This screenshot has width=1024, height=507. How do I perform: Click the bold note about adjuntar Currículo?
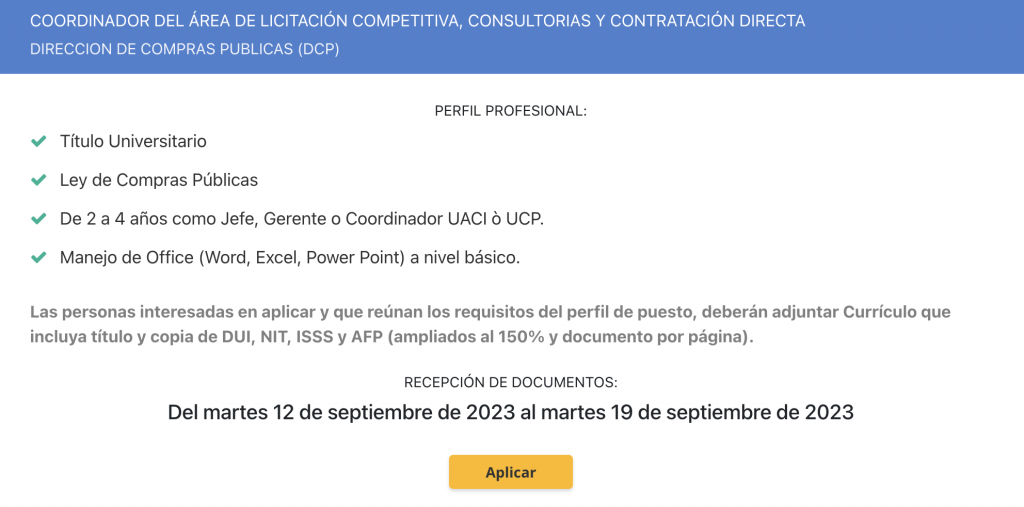point(490,325)
